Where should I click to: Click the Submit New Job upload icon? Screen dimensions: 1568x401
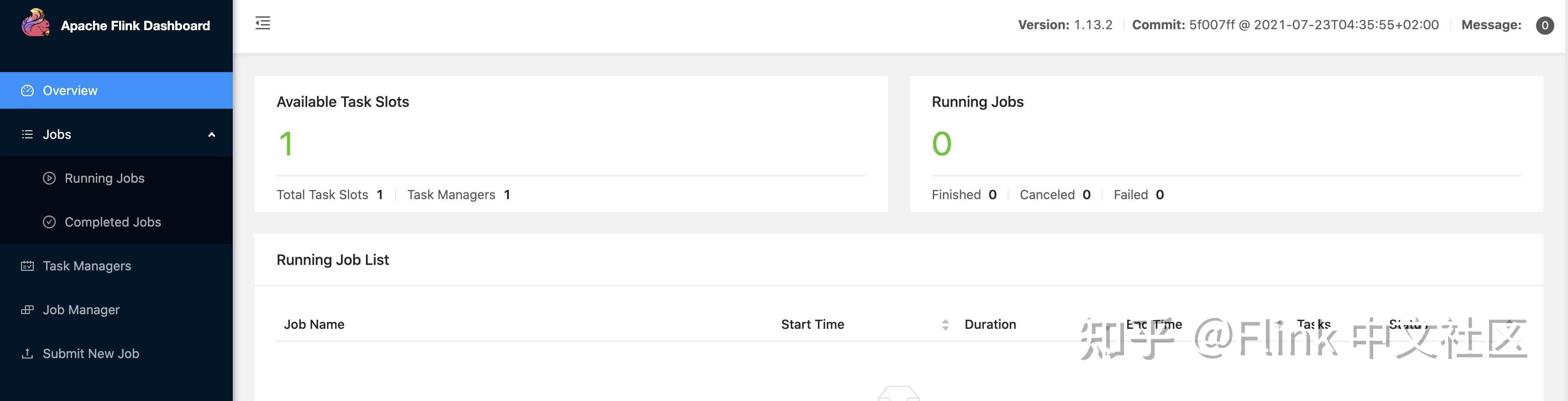coord(27,354)
